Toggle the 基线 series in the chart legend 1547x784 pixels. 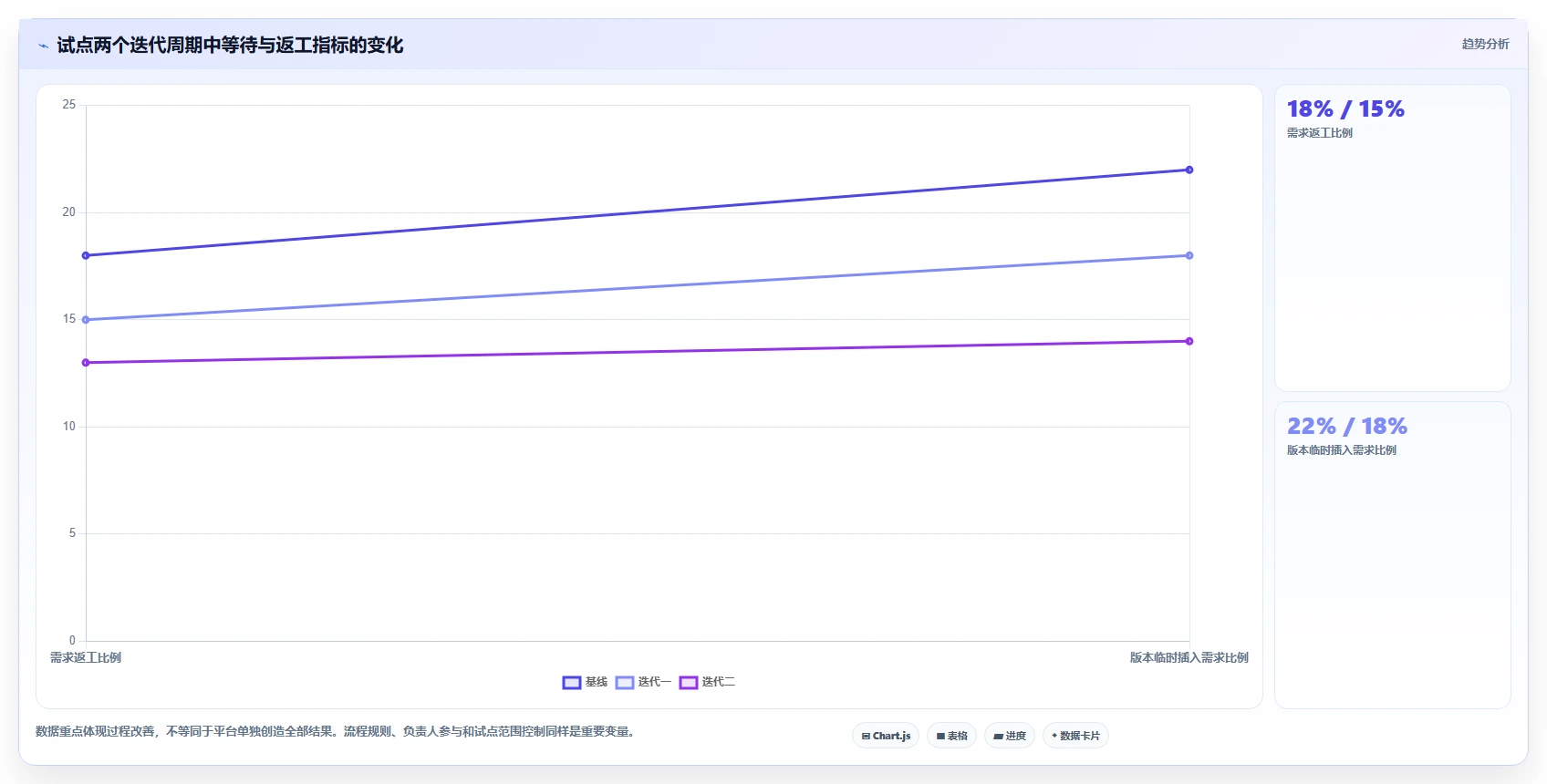[x=585, y=682]
